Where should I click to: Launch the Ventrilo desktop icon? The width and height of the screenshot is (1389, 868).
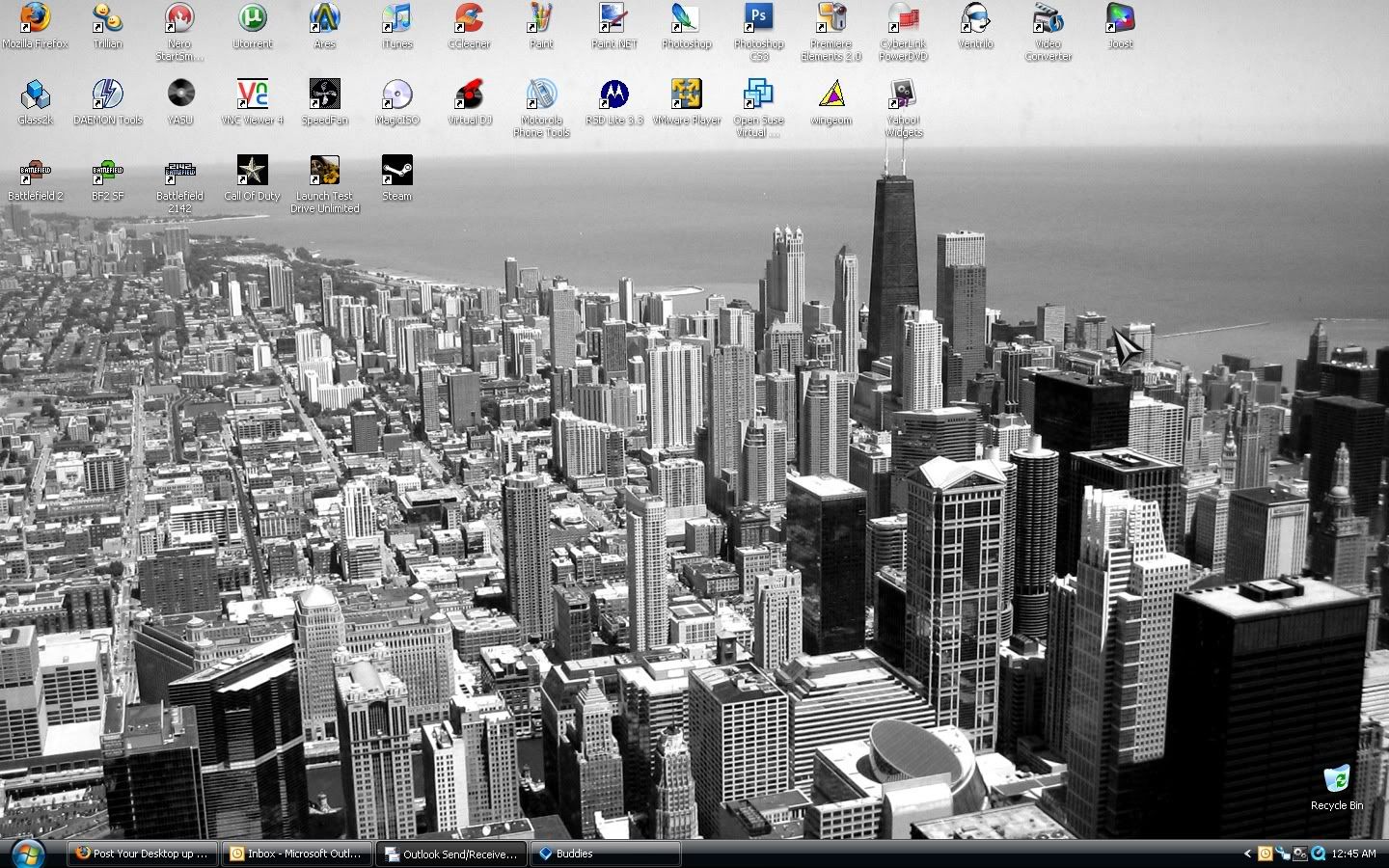coord(975,26)
